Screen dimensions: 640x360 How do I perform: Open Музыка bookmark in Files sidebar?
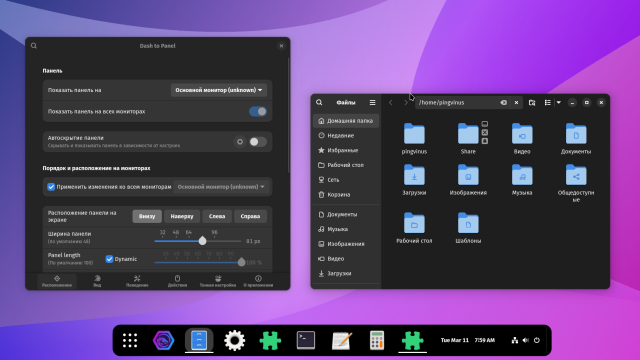[x=346, y=229]
